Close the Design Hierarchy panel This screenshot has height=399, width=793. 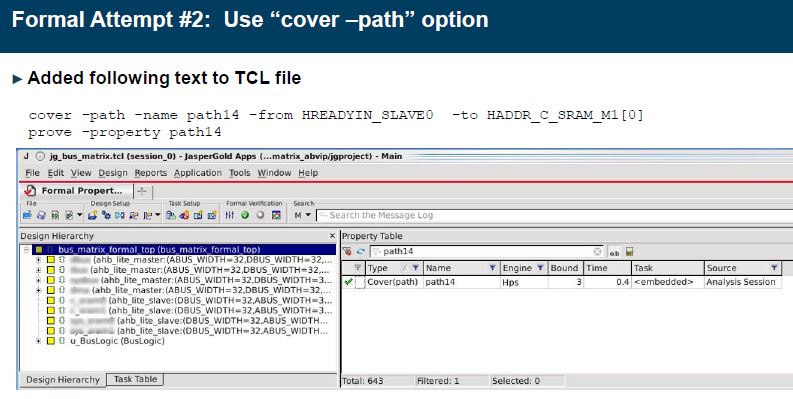[332, 236]
